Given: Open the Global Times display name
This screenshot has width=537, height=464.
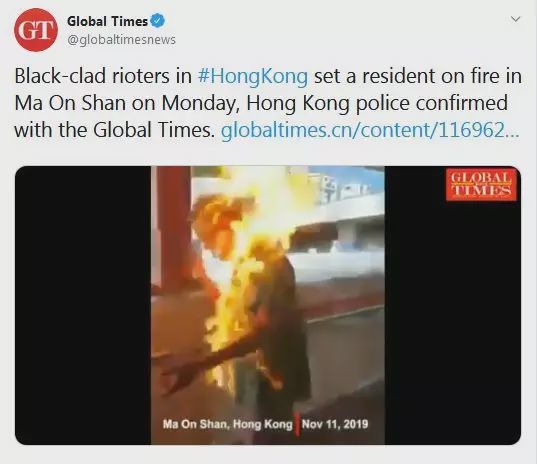Looking at the screenshot, I should pos(107,21).
